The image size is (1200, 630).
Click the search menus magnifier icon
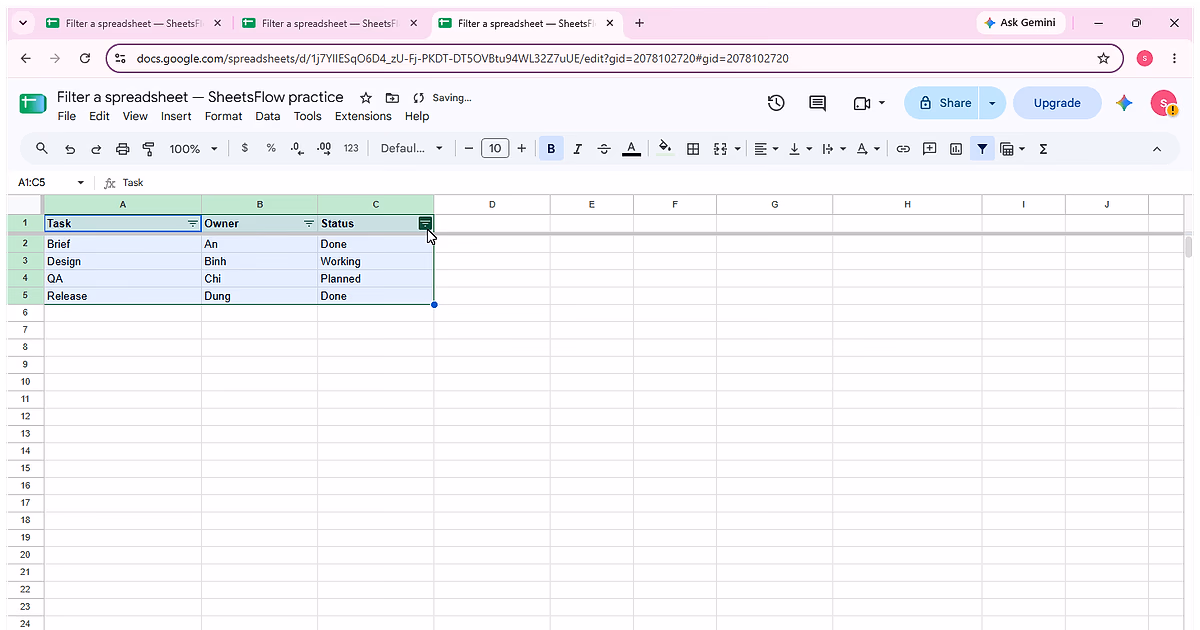pyautogui.click(x=42, y=148)
